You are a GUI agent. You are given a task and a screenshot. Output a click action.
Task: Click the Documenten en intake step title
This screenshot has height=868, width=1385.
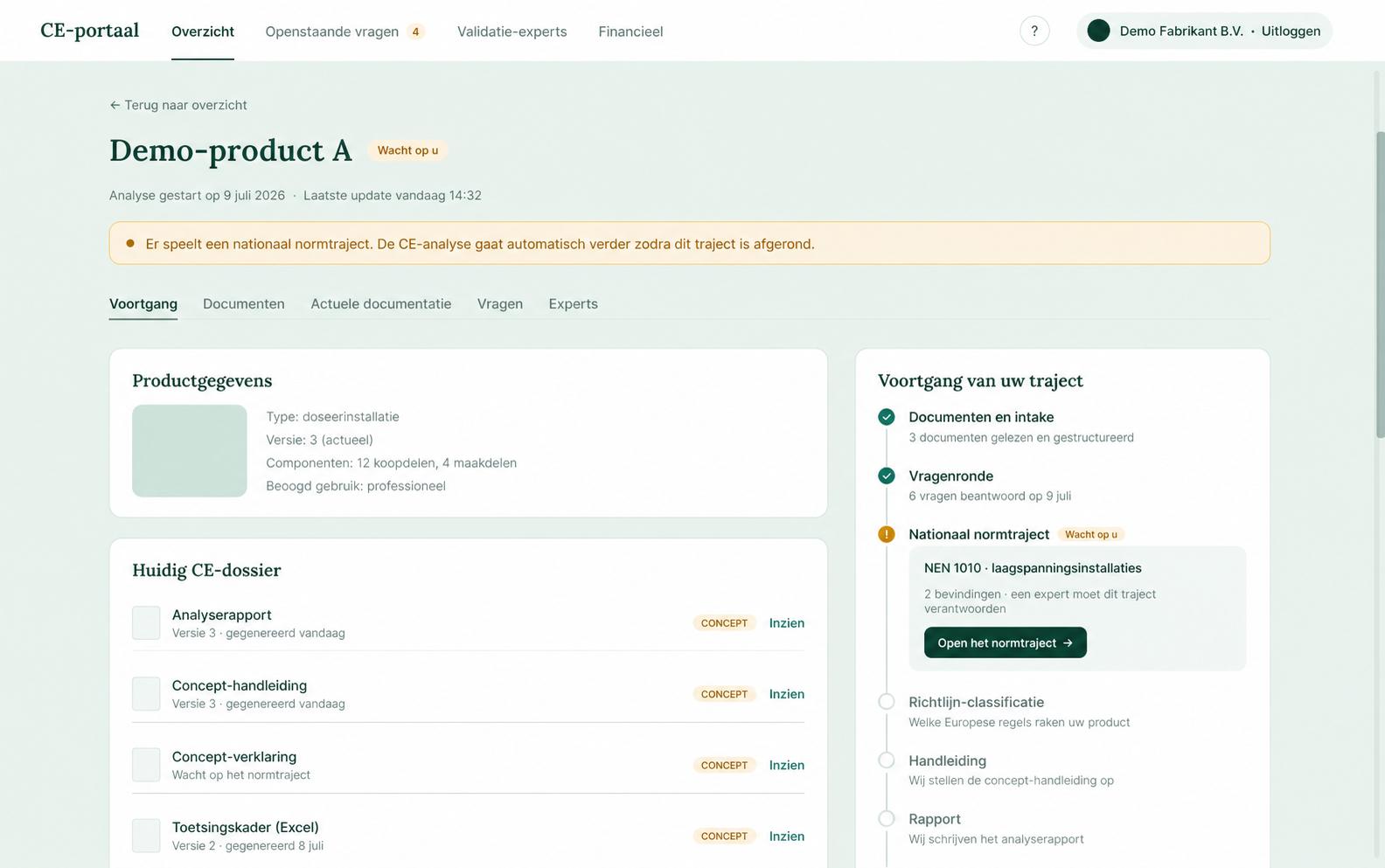coord(981,417)
